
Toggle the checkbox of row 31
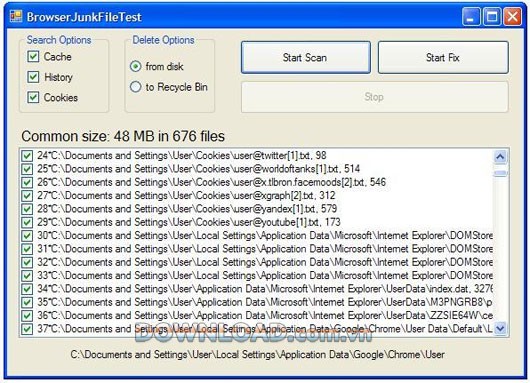[27, 249]
